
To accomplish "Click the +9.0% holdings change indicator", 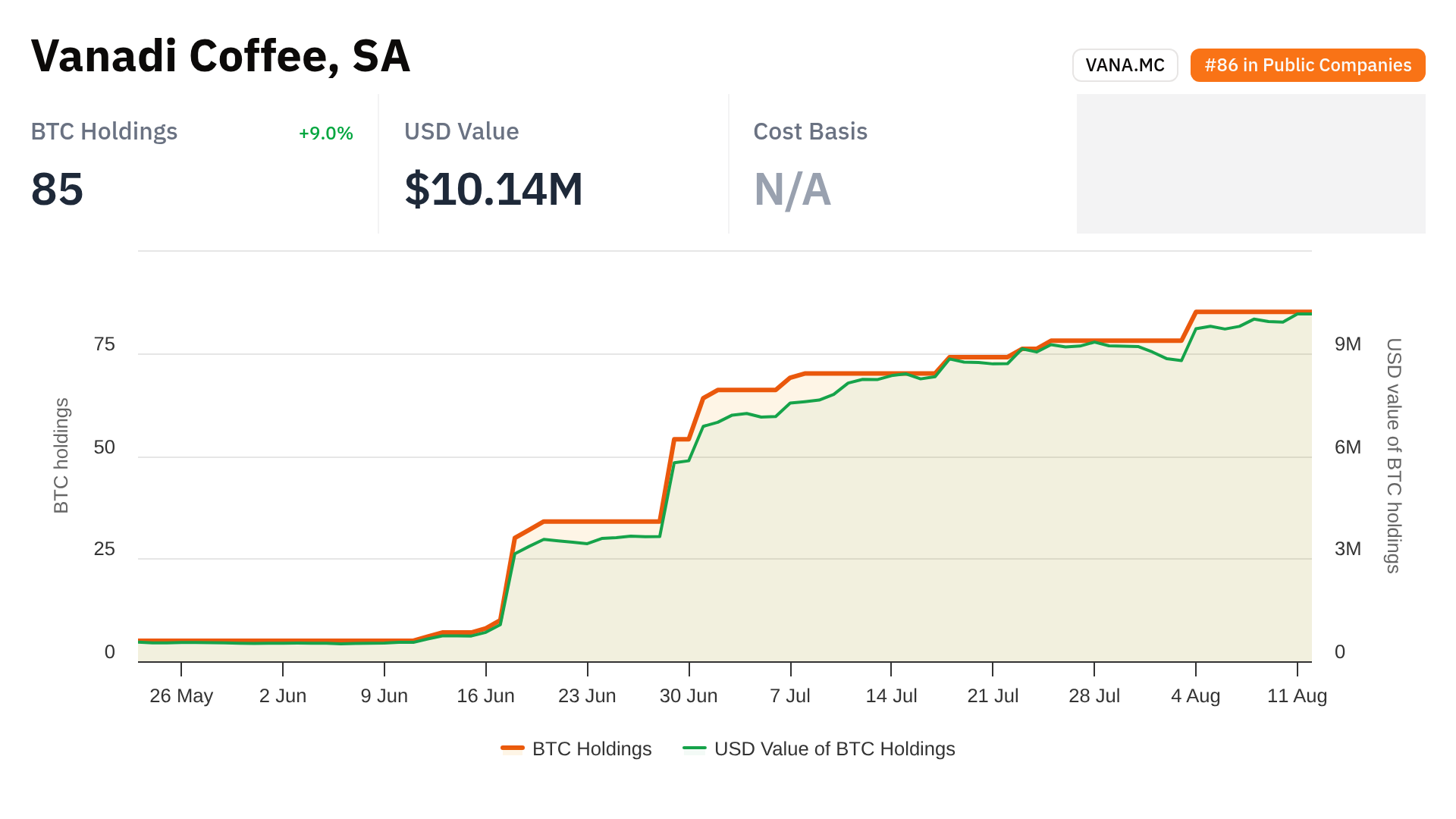I will click(x=326, y=133).
